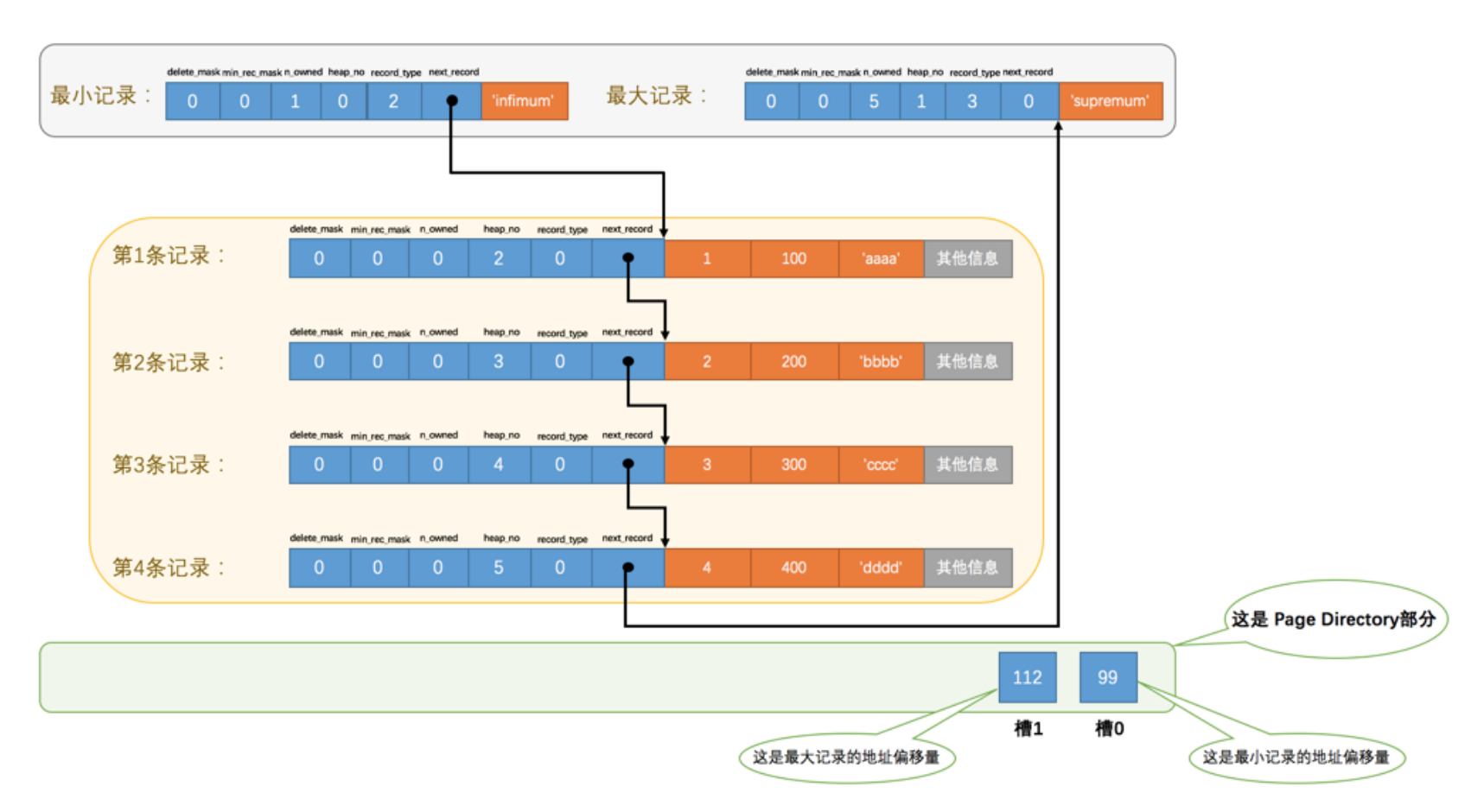
Task: Click the gray 其他信息 cell in record 2
Action: click(x=968, y=361)
